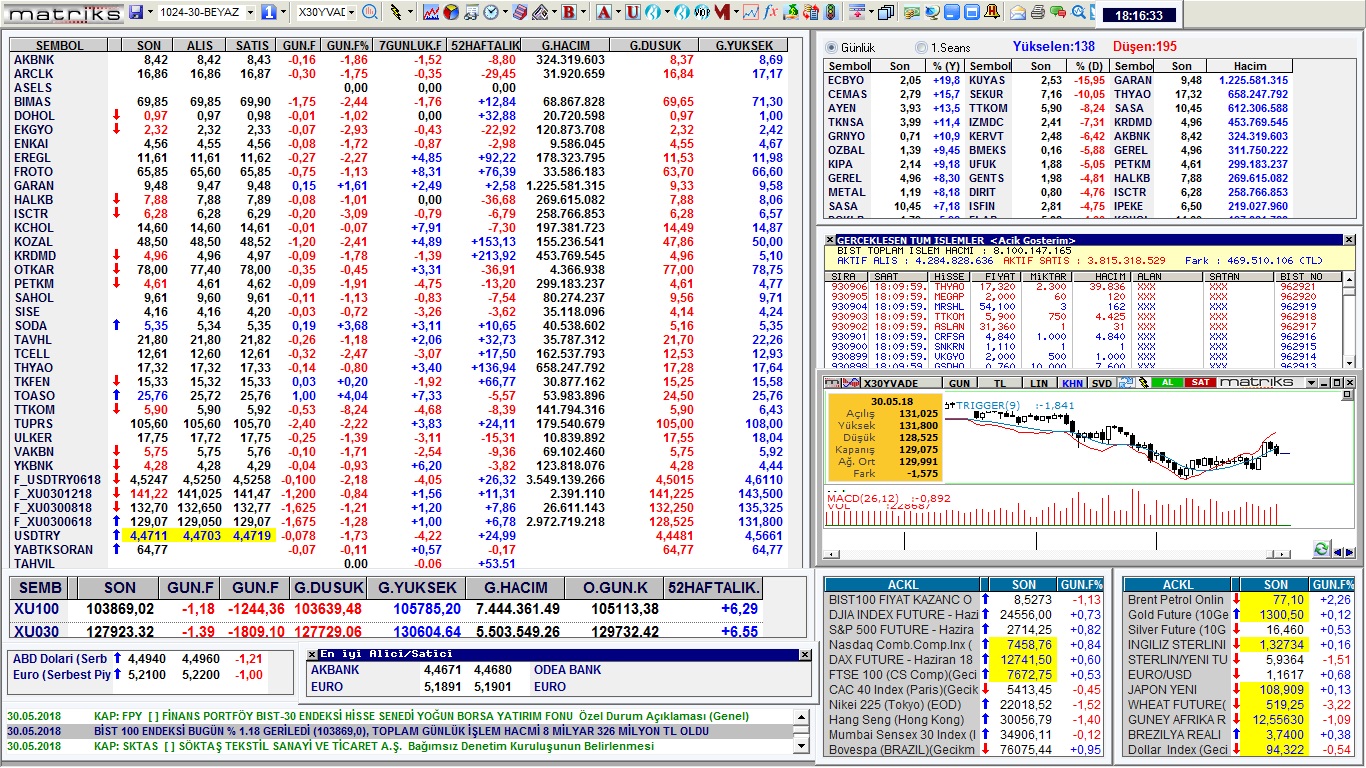Click the blue page number 1 icon
The image size is (1366, 768).
click(268, 12)
